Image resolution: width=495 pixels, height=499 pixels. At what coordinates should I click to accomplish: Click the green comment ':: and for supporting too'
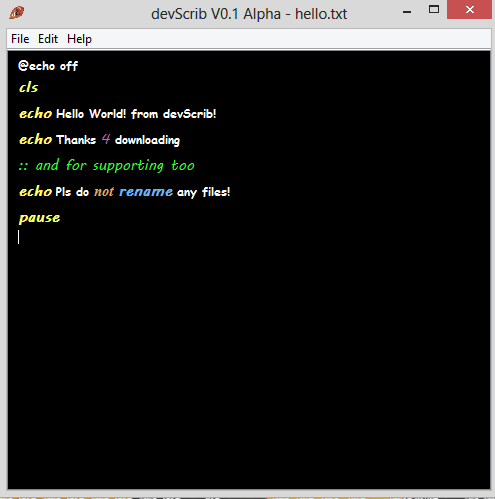click(x=107, y=165)
